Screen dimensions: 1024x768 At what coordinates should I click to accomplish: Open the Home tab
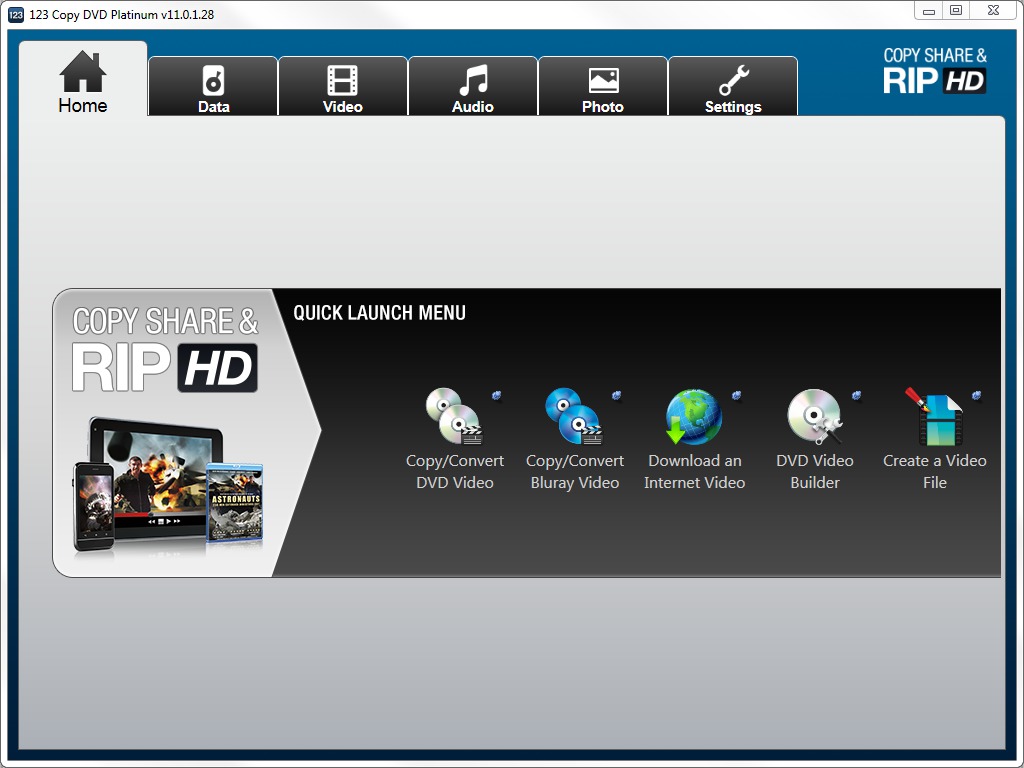83,79
